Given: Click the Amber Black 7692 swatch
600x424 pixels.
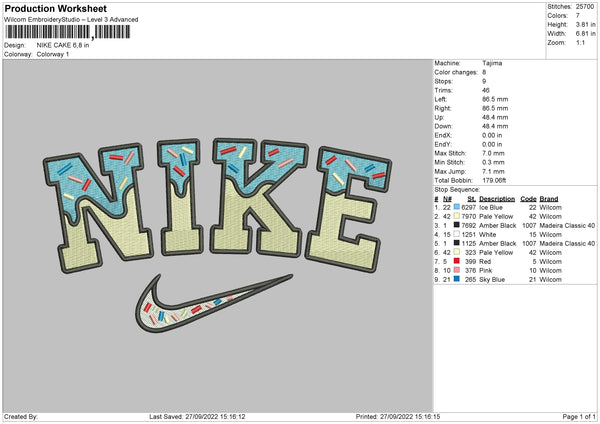Looking at the screenshot, I should (457, 225).
